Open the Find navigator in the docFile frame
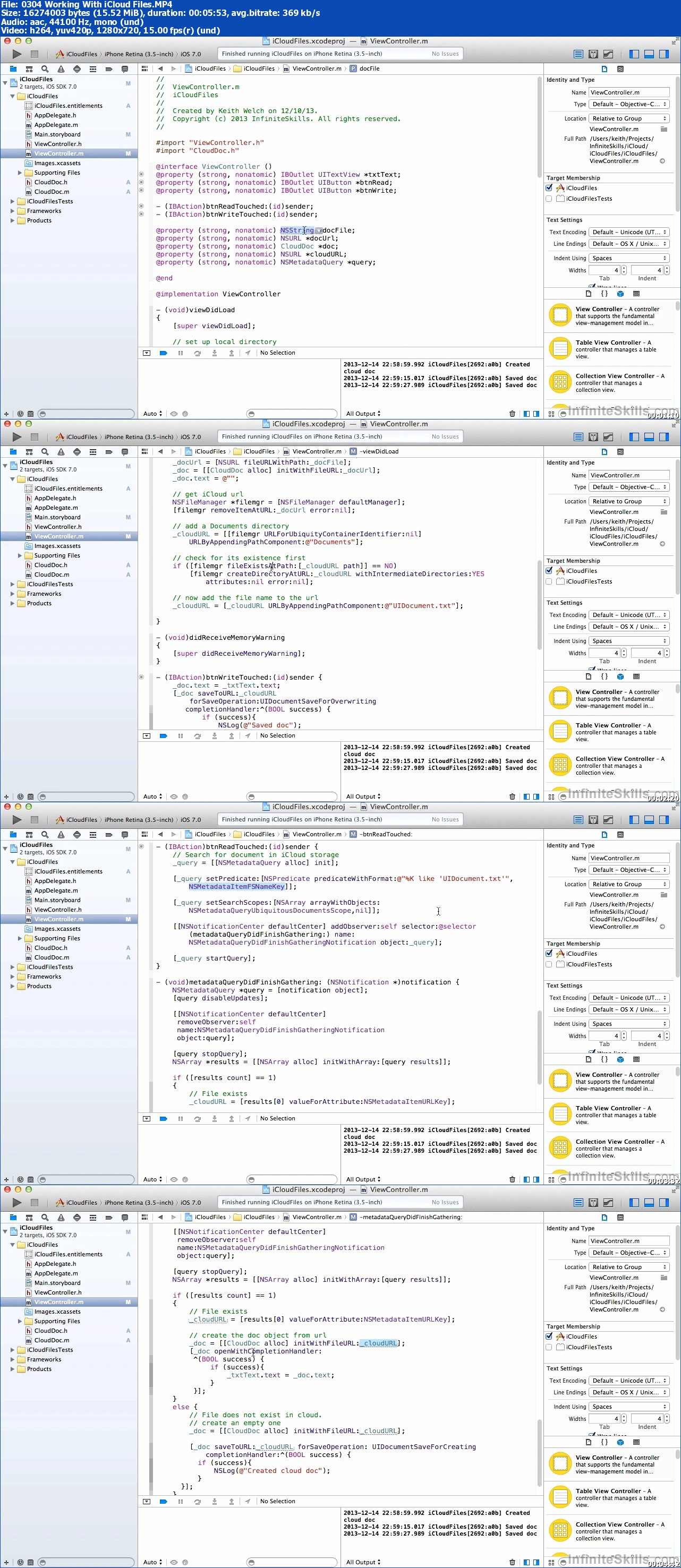 45,69
